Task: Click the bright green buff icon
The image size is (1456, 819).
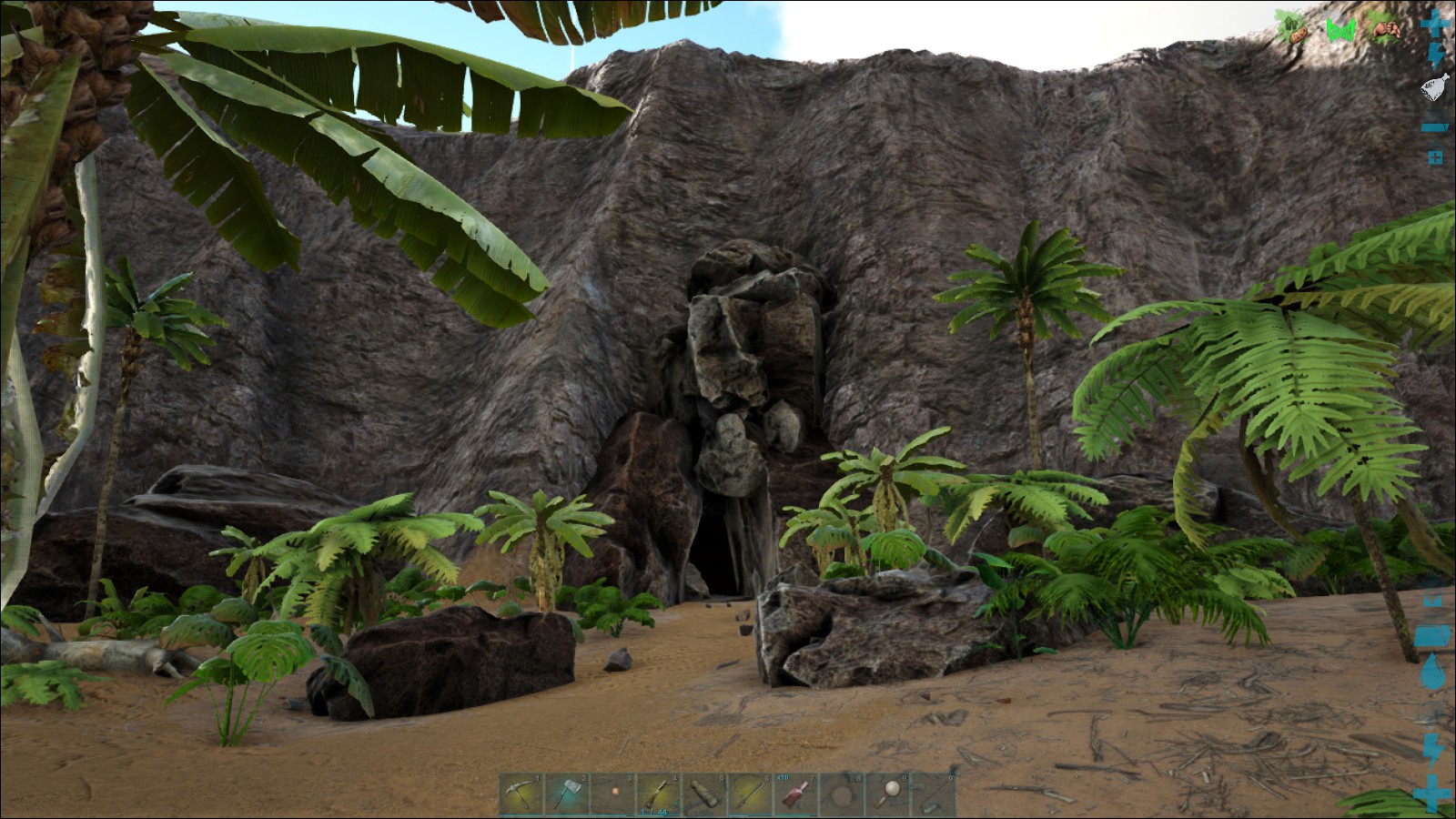Action: [x=1341, y=30]
